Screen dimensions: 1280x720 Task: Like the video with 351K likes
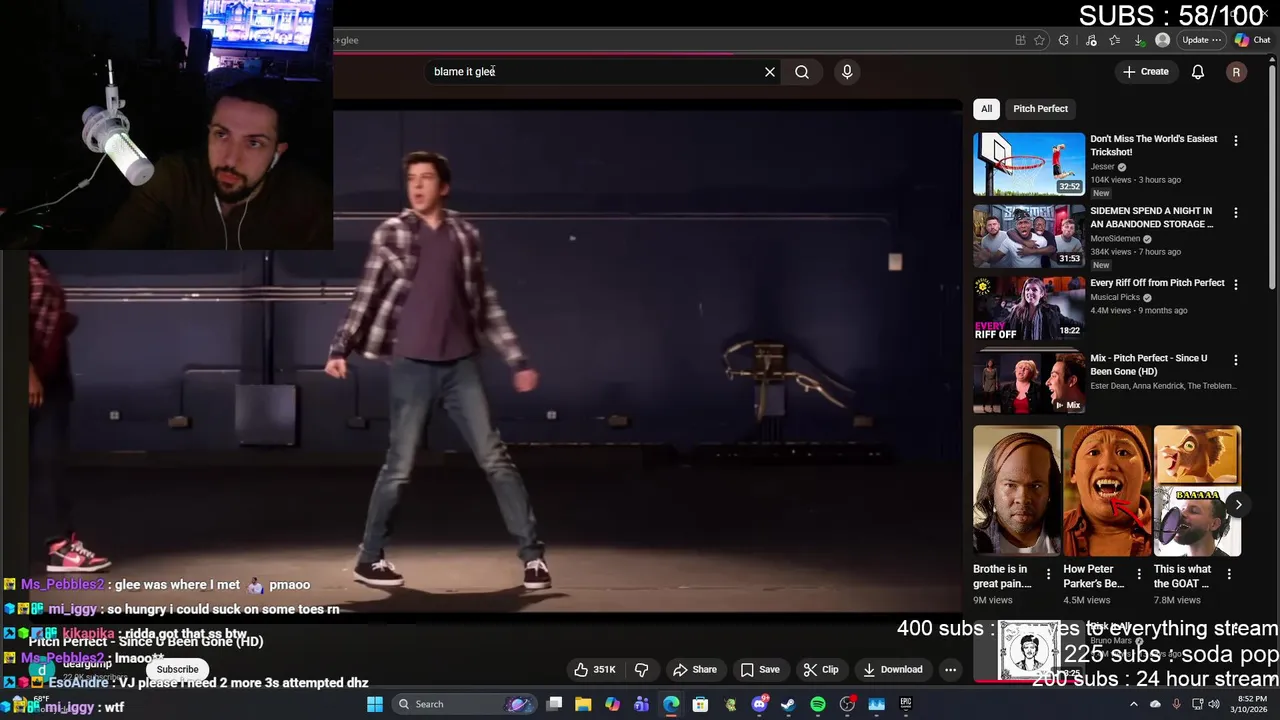594,670
